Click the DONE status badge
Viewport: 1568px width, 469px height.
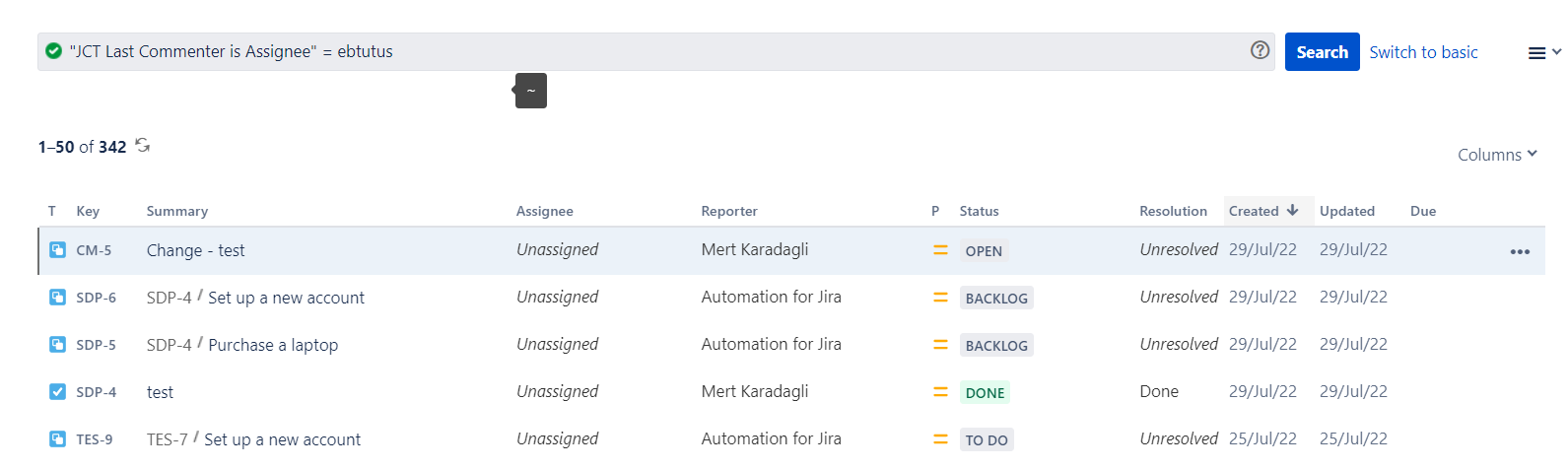(x=985, y=393)
